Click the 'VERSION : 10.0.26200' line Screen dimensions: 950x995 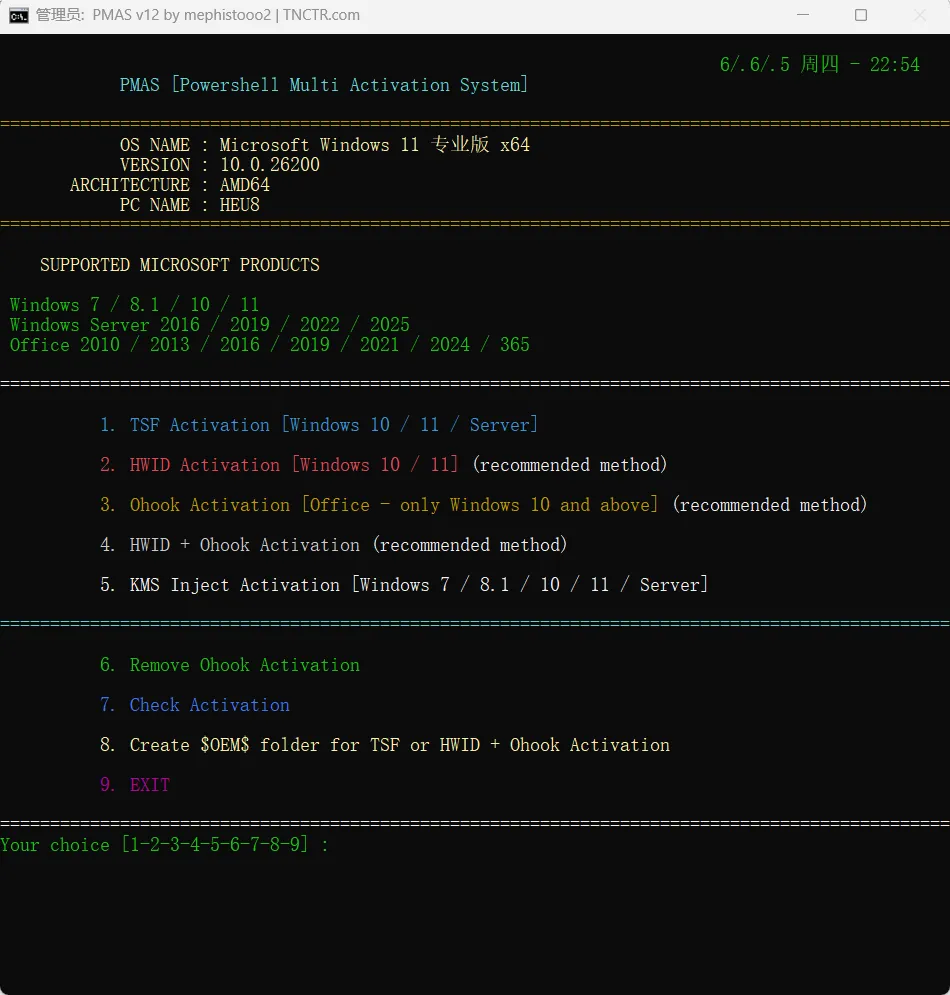[220, 165]
